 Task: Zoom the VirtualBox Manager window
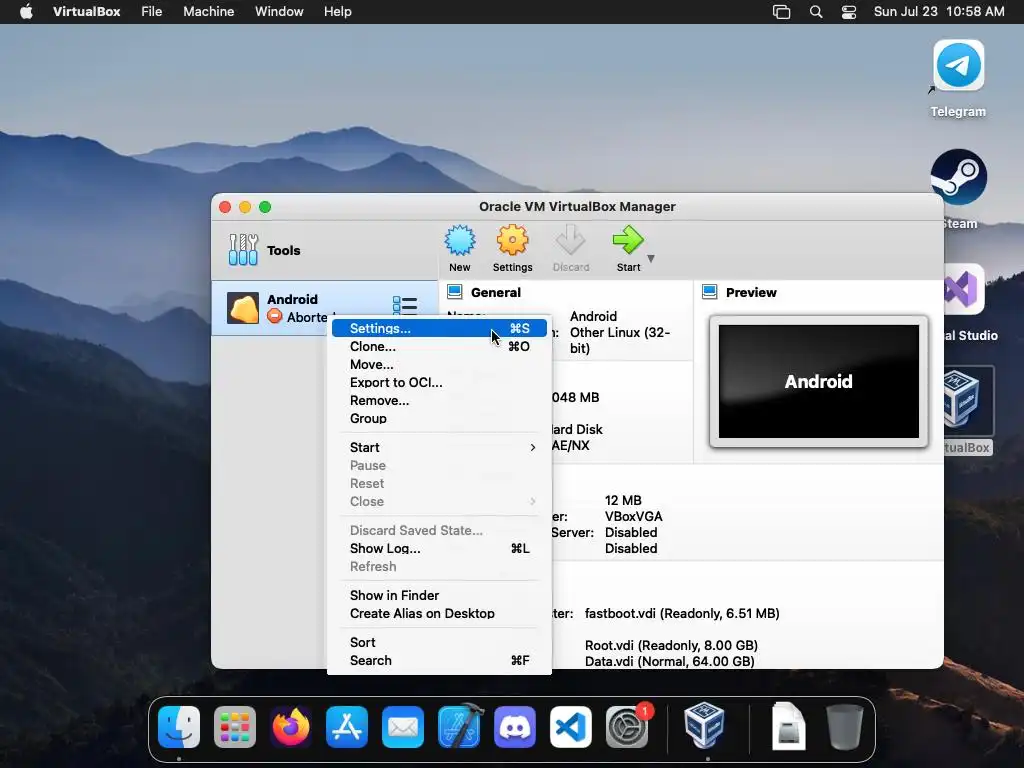pyautogui.click(x=265, y=207)
